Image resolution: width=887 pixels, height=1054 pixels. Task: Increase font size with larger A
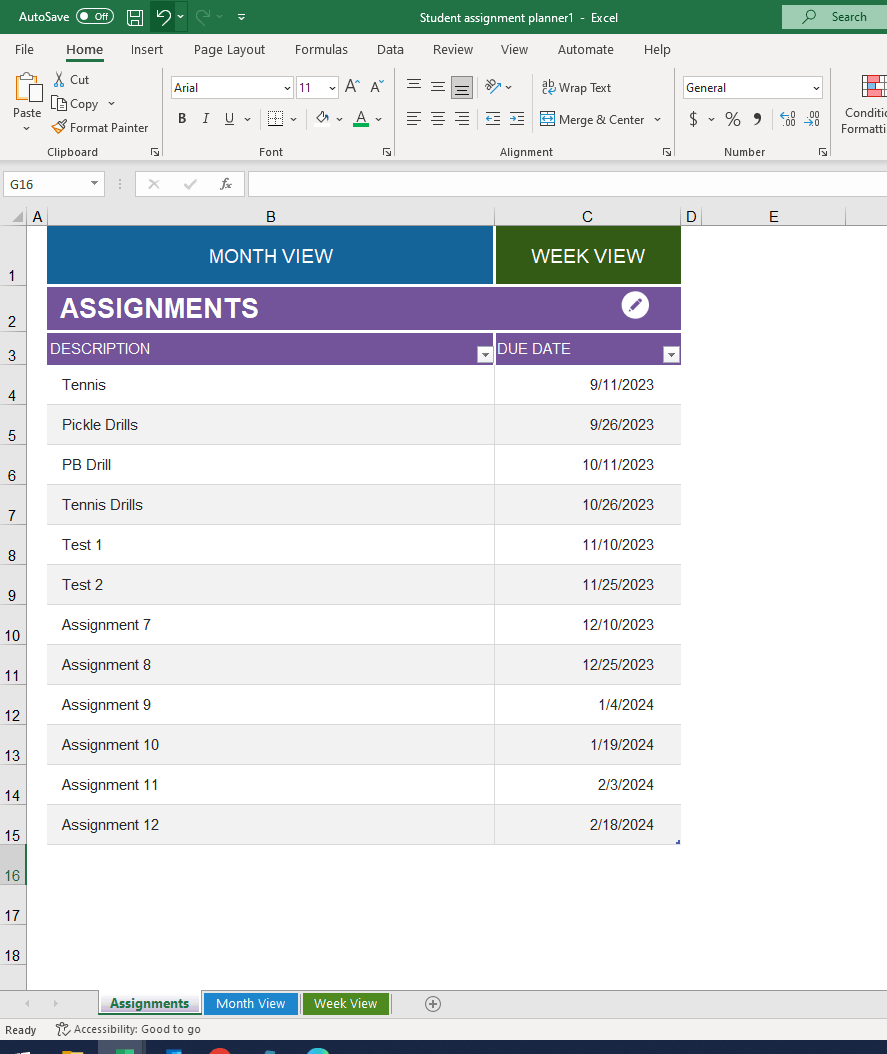click(x=352, y=87)
